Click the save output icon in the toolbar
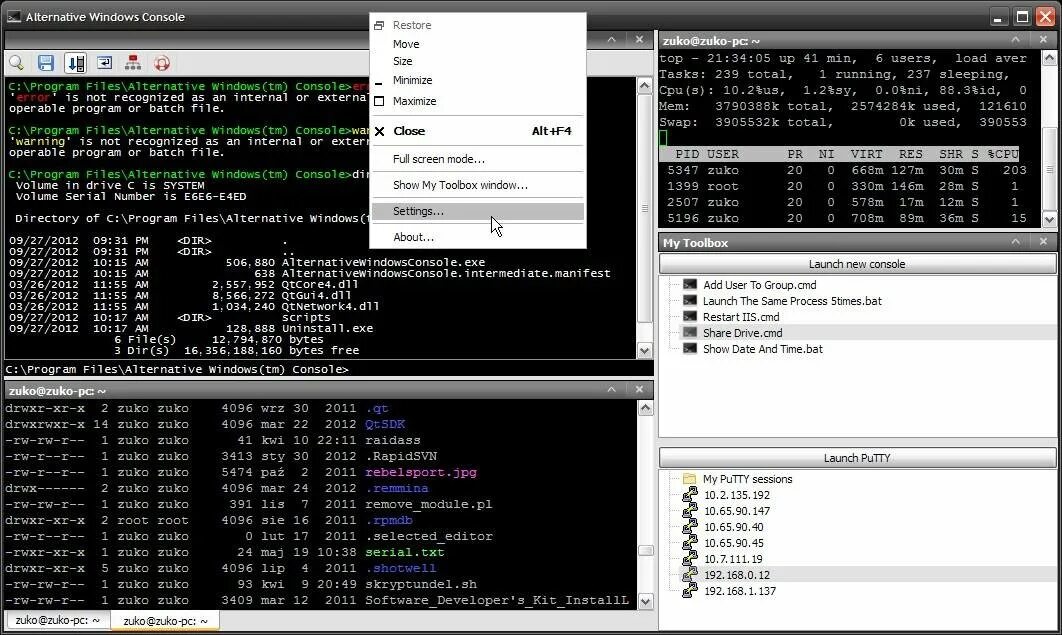 pyautogui.click(x=45, y=62)
